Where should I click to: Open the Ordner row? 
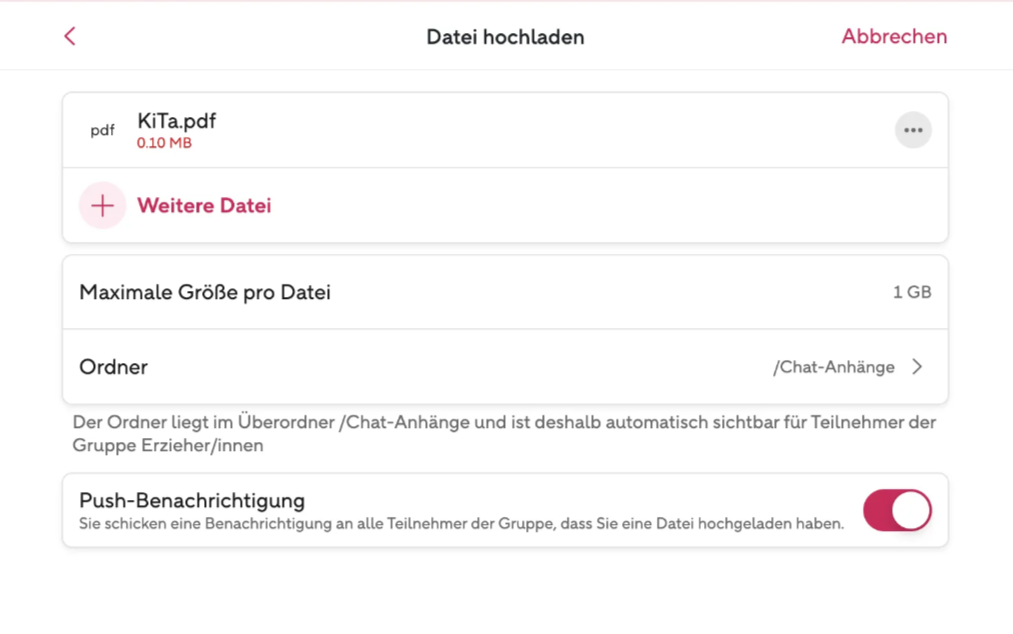(x=505, y=367)
